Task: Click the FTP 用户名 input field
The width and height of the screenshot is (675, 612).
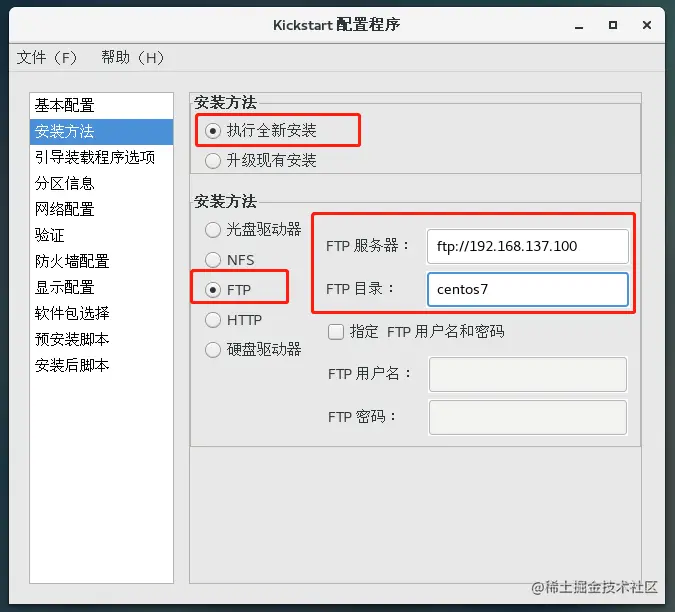Action: click(527, 374)
